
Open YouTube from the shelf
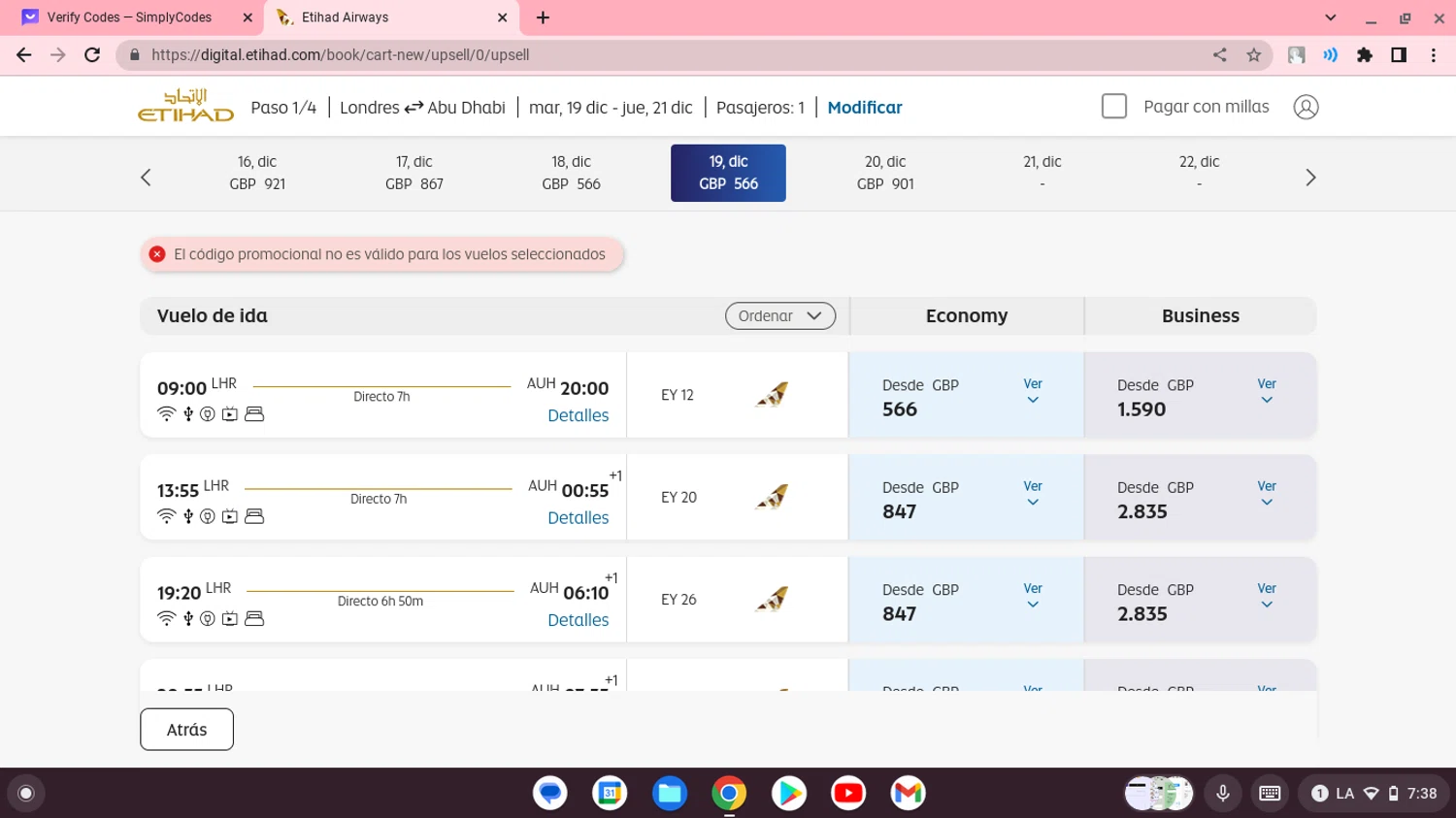pos(848,793)
